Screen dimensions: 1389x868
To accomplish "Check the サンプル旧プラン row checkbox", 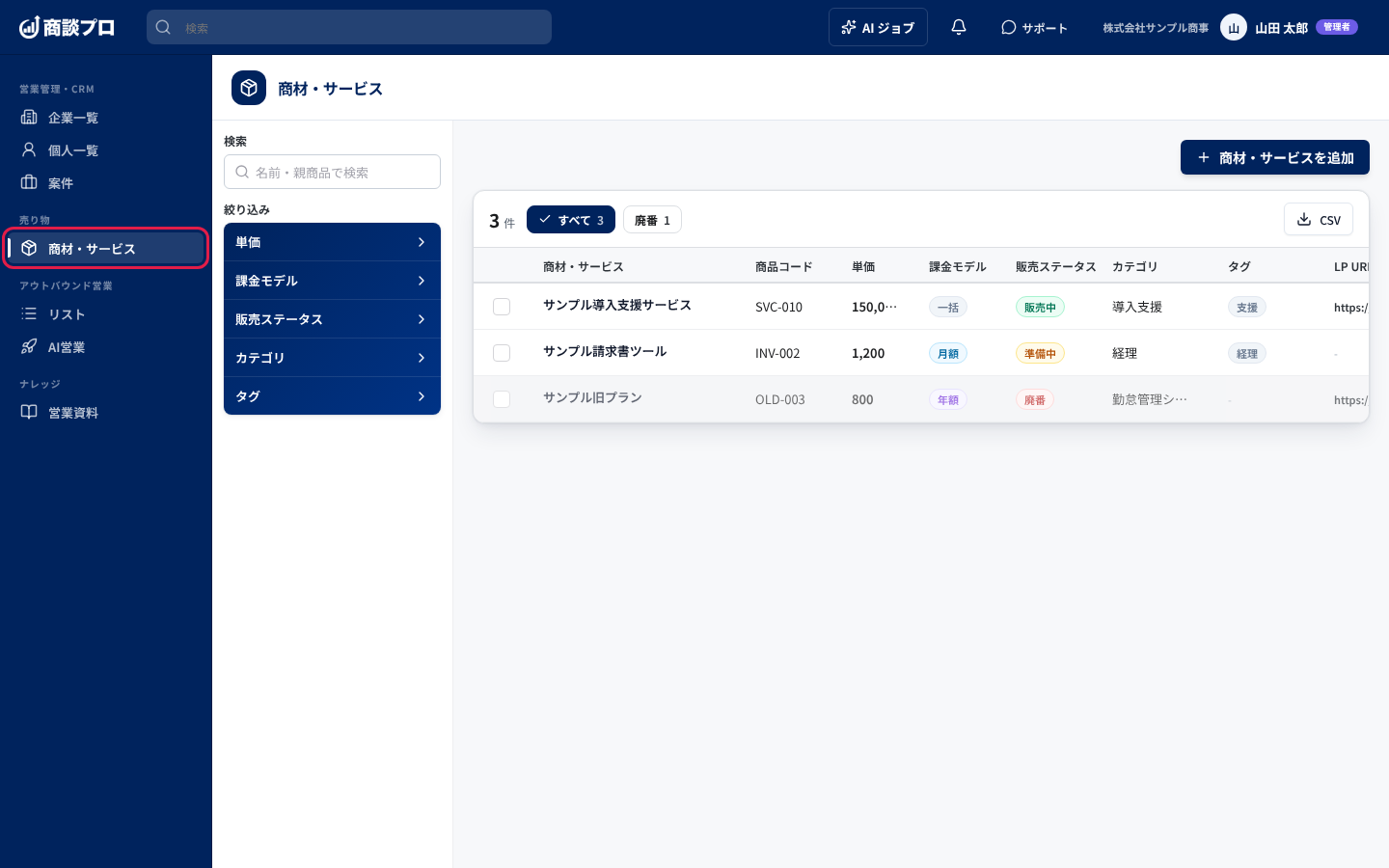I will pos(502,399).
